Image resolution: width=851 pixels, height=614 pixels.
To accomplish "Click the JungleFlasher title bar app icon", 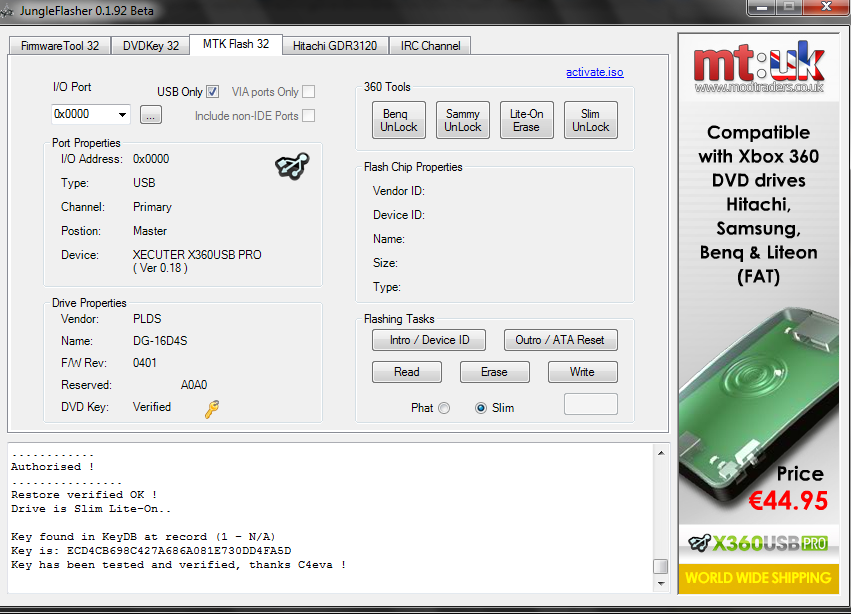I will (x=7, y=11).
